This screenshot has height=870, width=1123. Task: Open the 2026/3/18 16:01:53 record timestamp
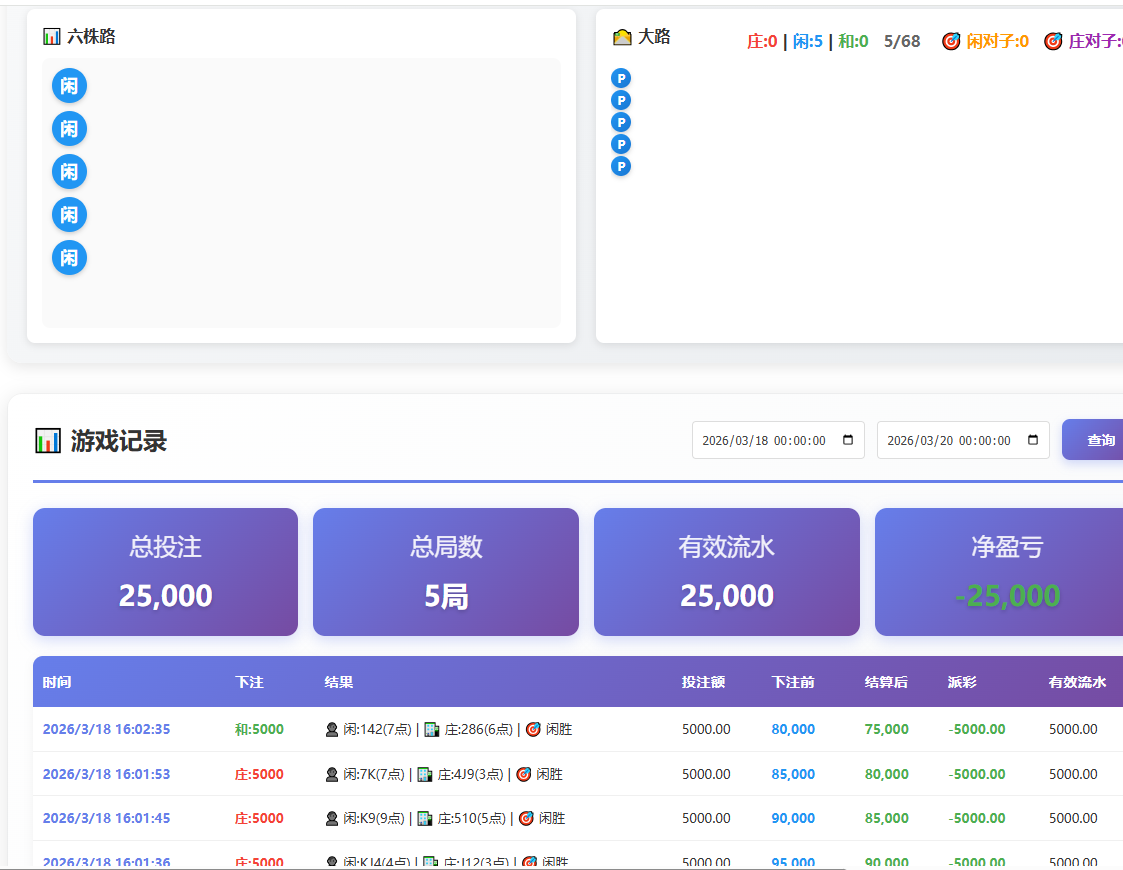[x=106, y=774]
